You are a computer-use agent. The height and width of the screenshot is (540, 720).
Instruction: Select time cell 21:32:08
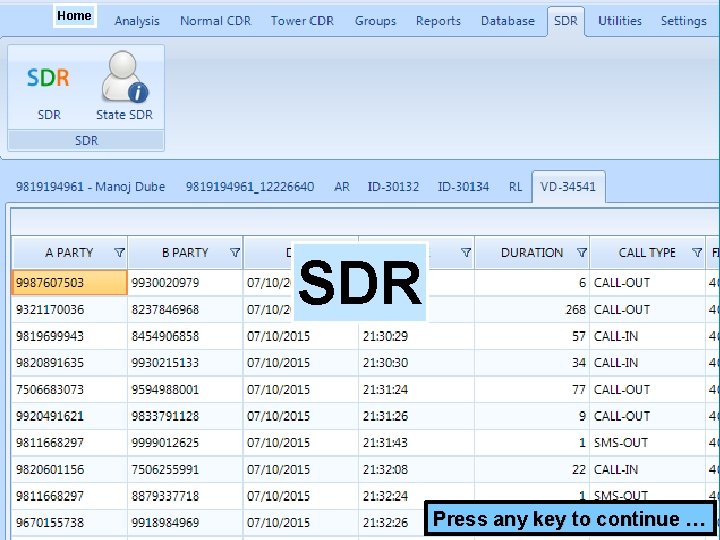tap(416, 469)
